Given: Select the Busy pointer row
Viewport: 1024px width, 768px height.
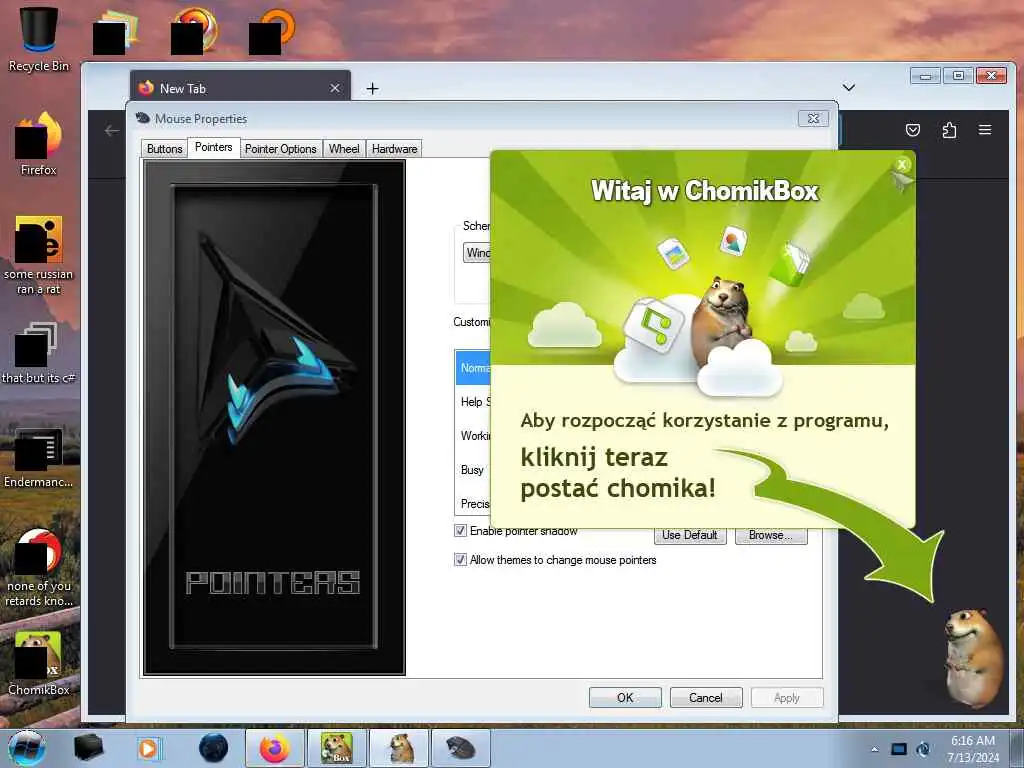Looking at the screenshot, I should pyautogui.click(x=473, y=470).
